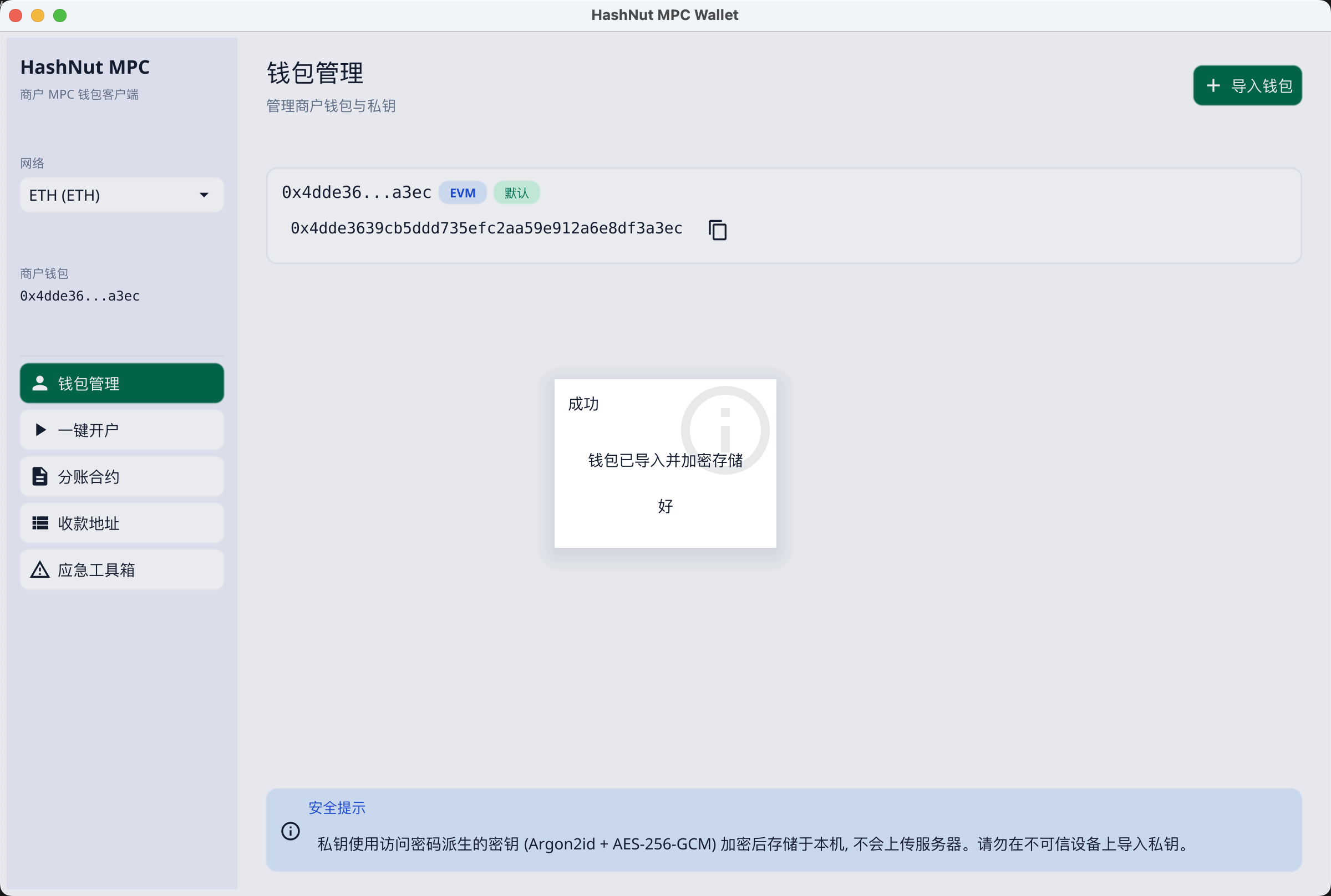Click sidebar merchant wallet address 0x4dde36...a3ec

tap(80, 296)
